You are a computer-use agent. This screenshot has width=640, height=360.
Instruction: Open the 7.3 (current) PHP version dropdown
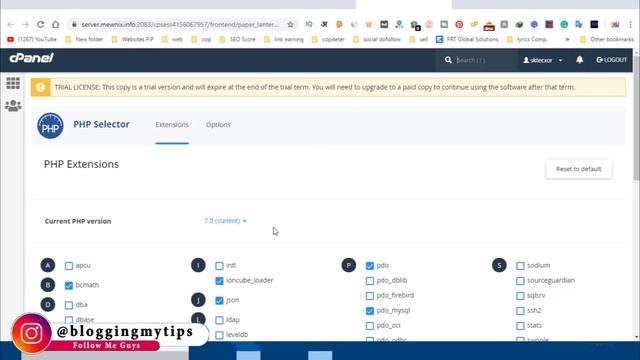coord(225,221)
